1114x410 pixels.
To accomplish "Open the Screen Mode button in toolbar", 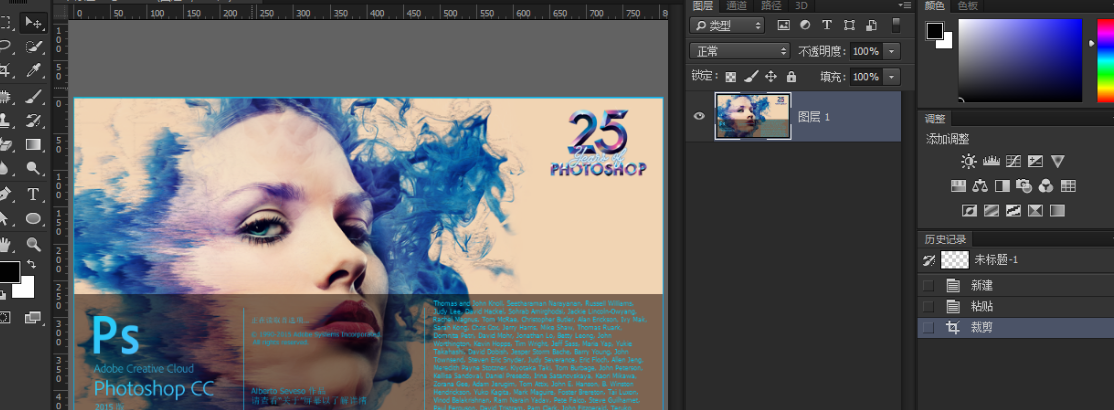I will coord(33,317).
